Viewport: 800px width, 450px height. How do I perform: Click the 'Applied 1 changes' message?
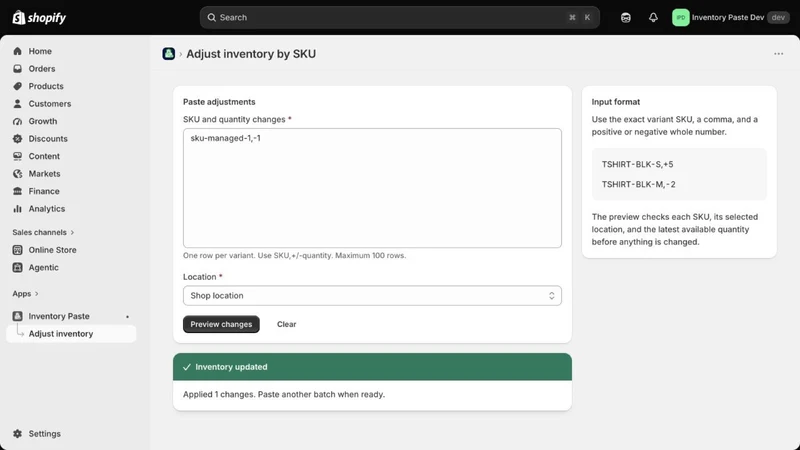pyautogui.click(x=284, y=394)
